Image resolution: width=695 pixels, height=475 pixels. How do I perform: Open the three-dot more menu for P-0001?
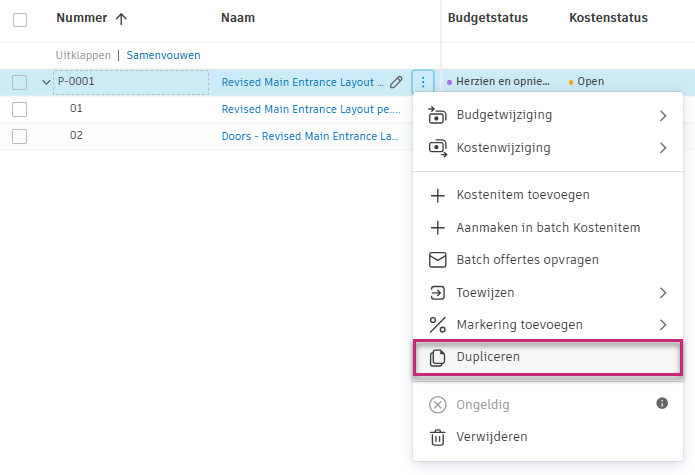[x=423, y=82]
